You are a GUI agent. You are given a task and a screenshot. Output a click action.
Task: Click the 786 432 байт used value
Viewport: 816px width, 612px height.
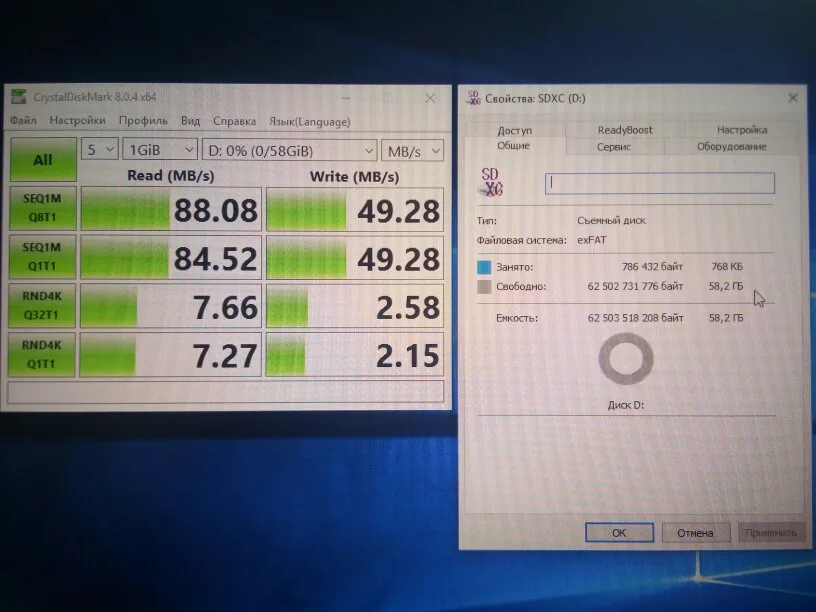pos(652,266)
